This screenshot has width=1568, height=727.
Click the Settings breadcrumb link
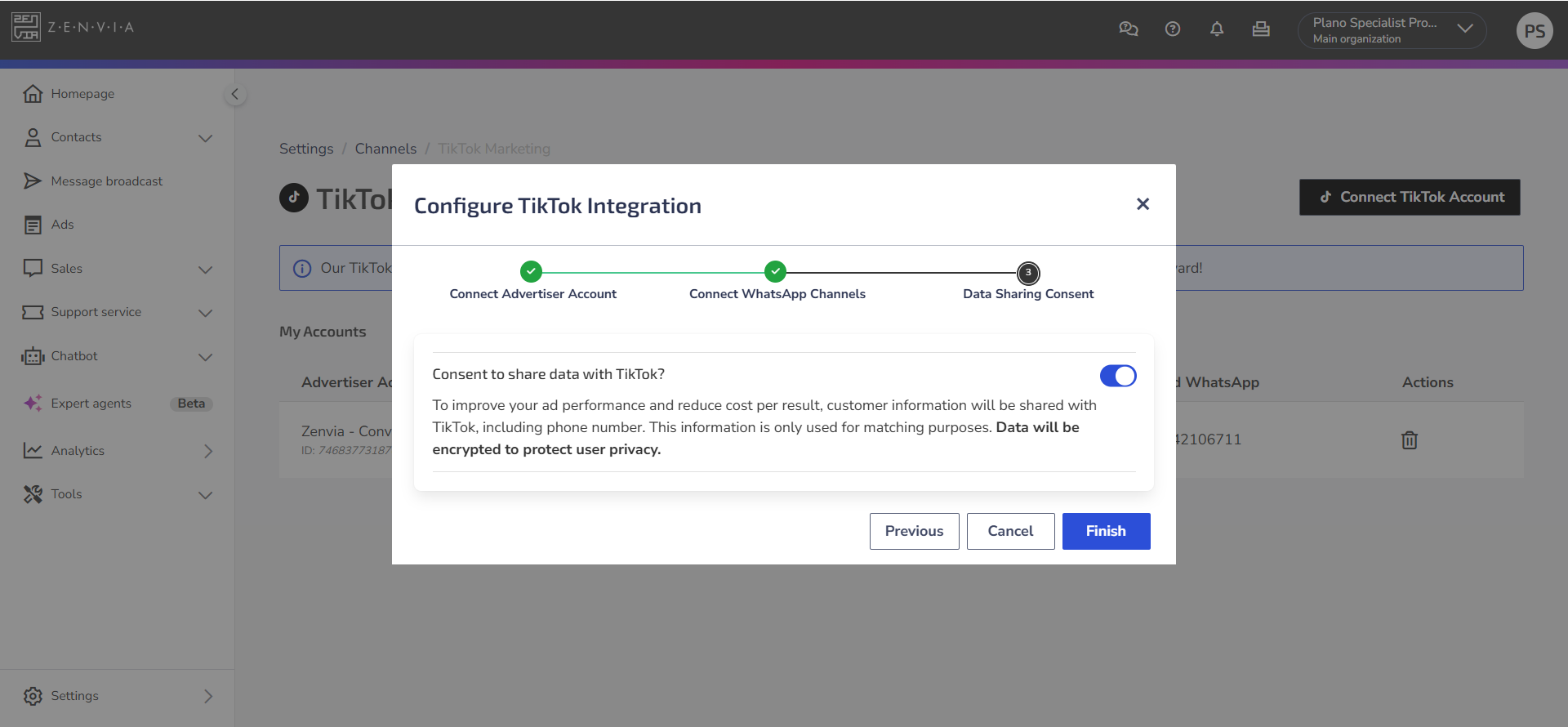click(x=306, y=149)
